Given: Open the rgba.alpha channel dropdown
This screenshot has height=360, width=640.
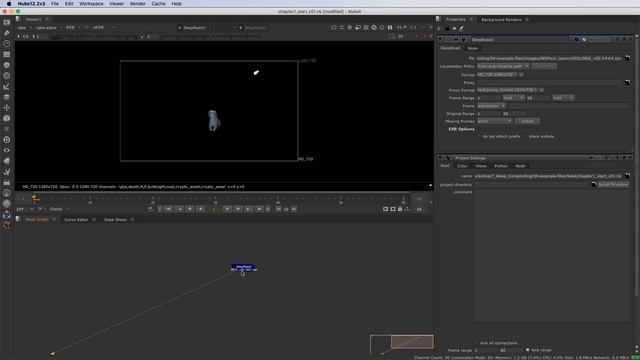Looking at the screenshot, I should (49, 28).
